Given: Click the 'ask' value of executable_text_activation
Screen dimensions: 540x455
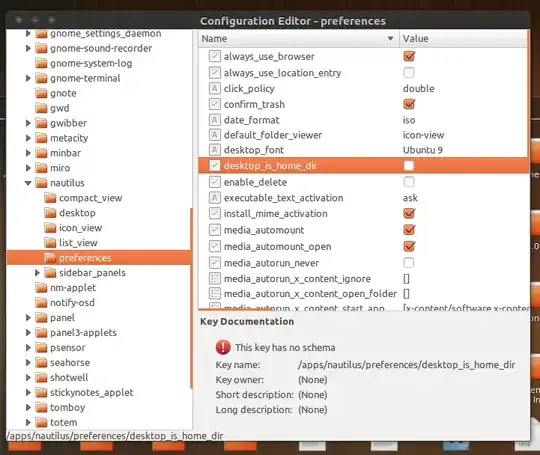Looking at the screenshot, I should [x=410, y=198].
